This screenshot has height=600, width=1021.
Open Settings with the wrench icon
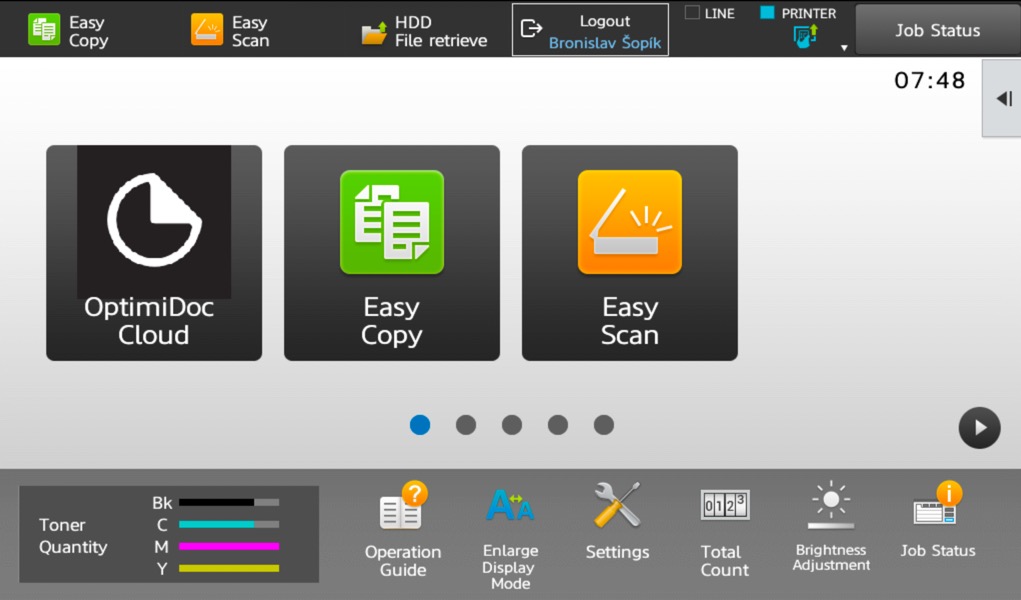(x=617, y=524)
